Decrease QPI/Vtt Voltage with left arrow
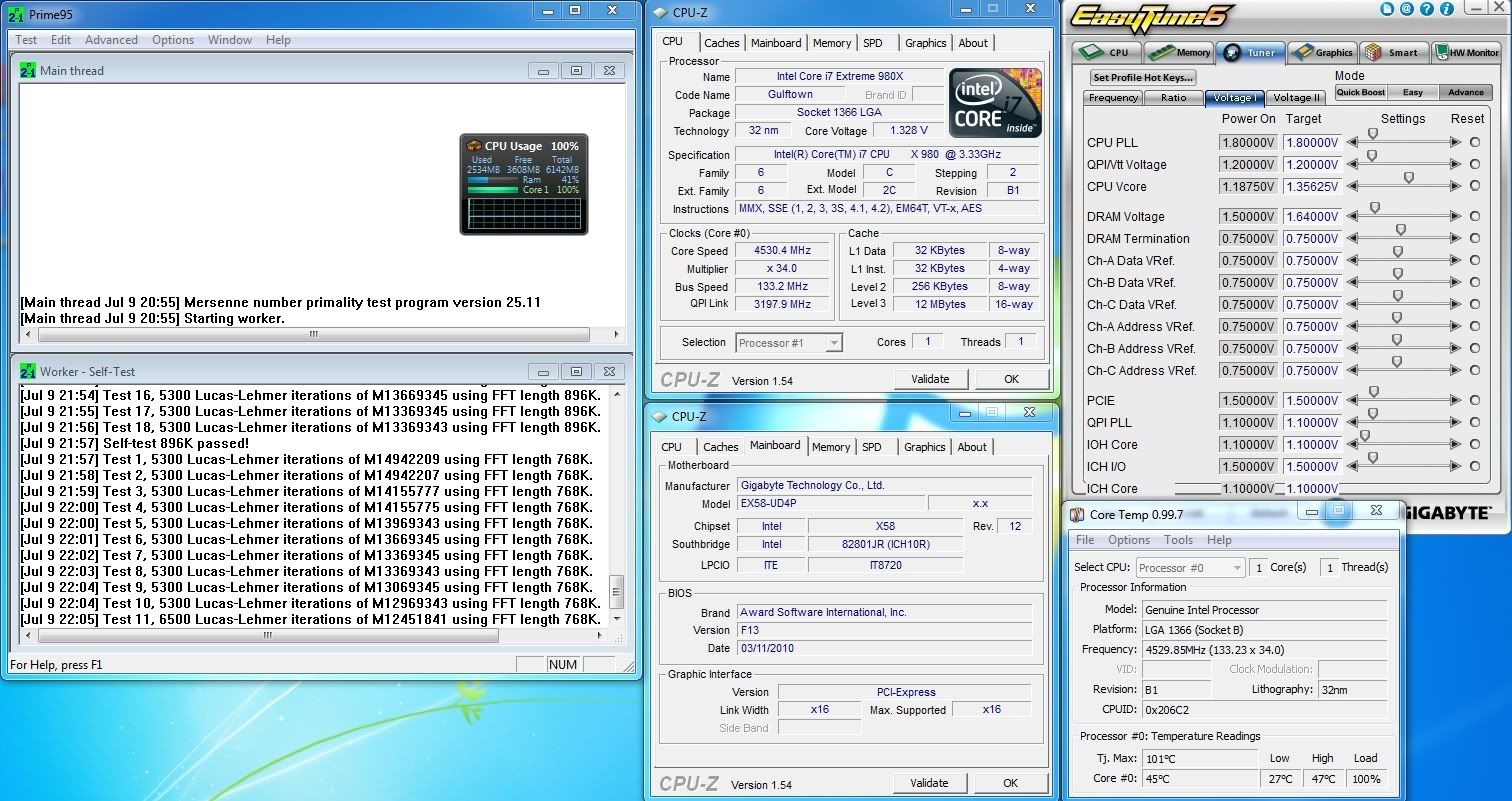 point(1353,164)
